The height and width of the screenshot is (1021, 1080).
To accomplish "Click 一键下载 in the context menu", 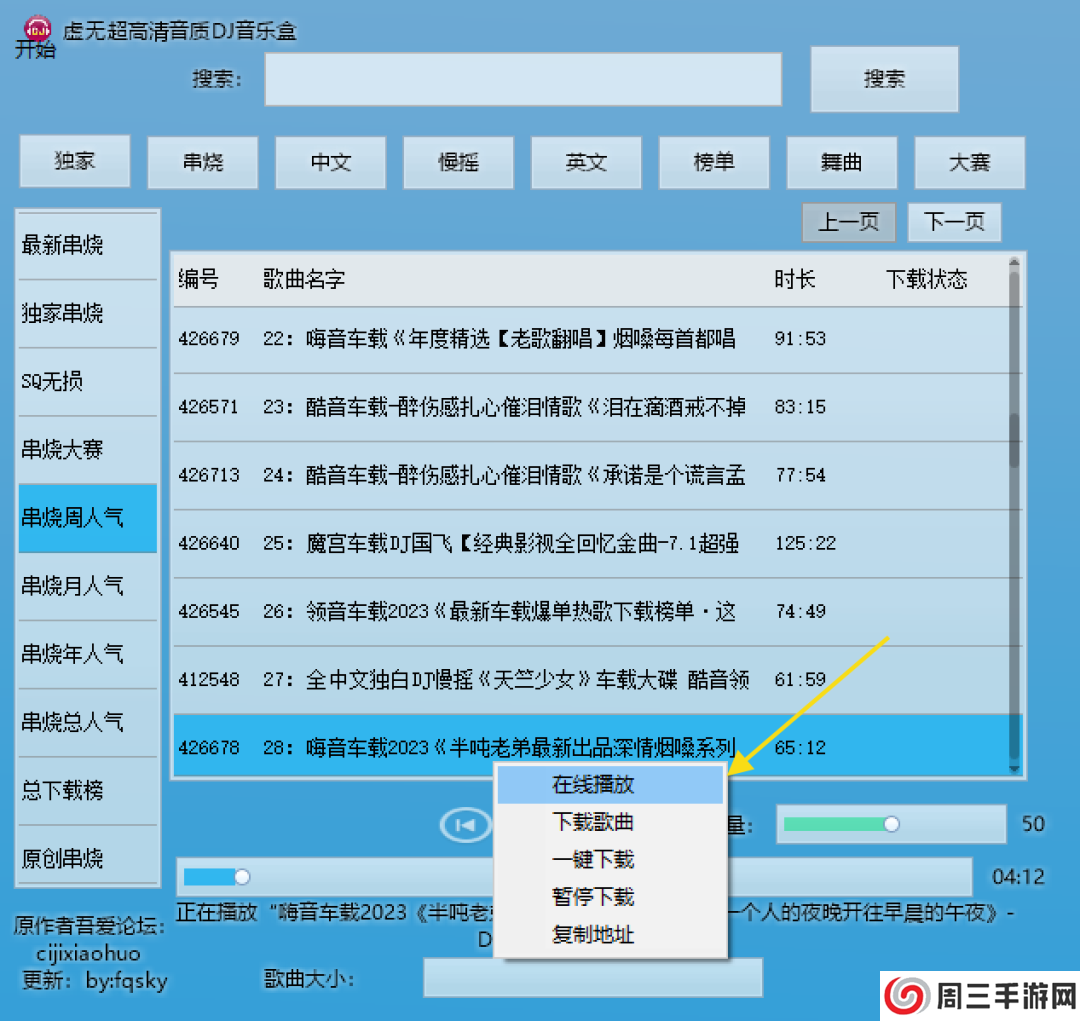I will point(594,860).
